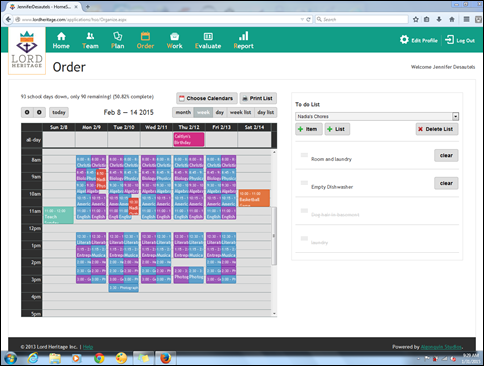The height and width of the screenshot is (366, 484).
Task: Open the Algonquin Studios footer link
Action: (x=441, y=347)
